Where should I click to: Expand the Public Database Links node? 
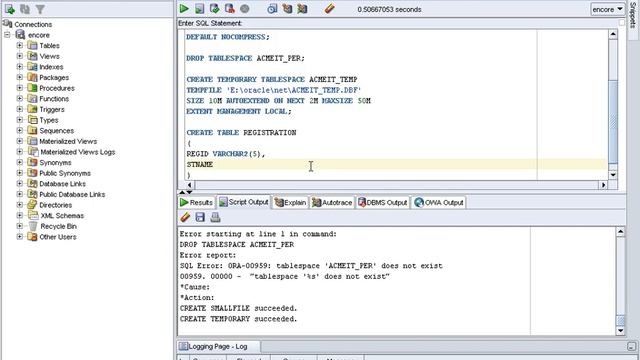(x=20, y=194)
